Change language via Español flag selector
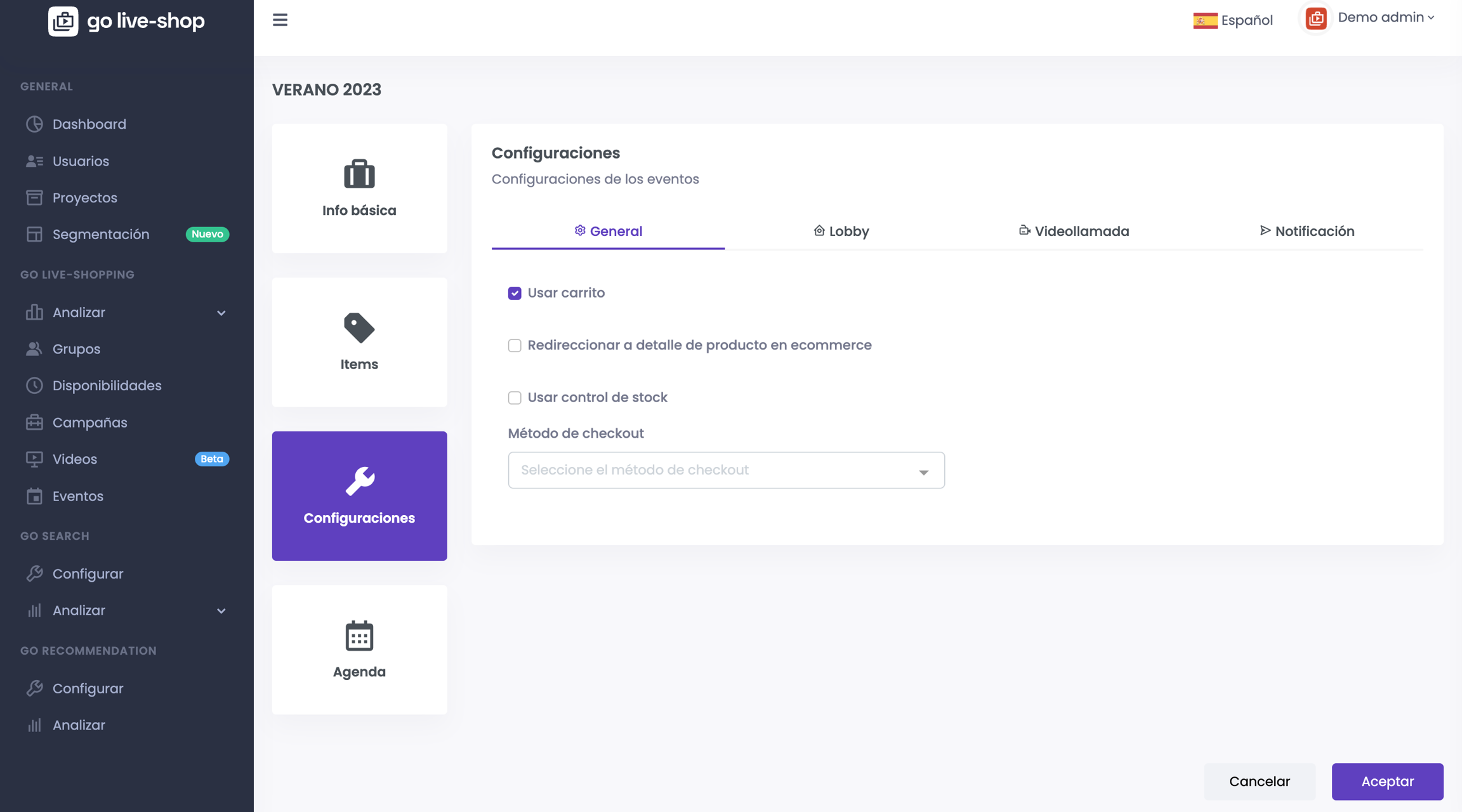Image resolution: width=1462 pixels, height=812 pixels. click(1233, 20)
